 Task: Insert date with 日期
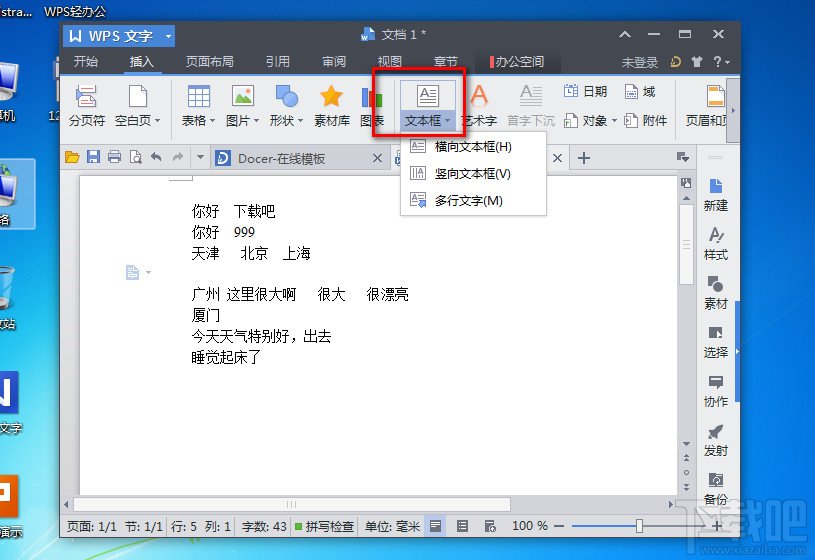click(x=585, y=92)
